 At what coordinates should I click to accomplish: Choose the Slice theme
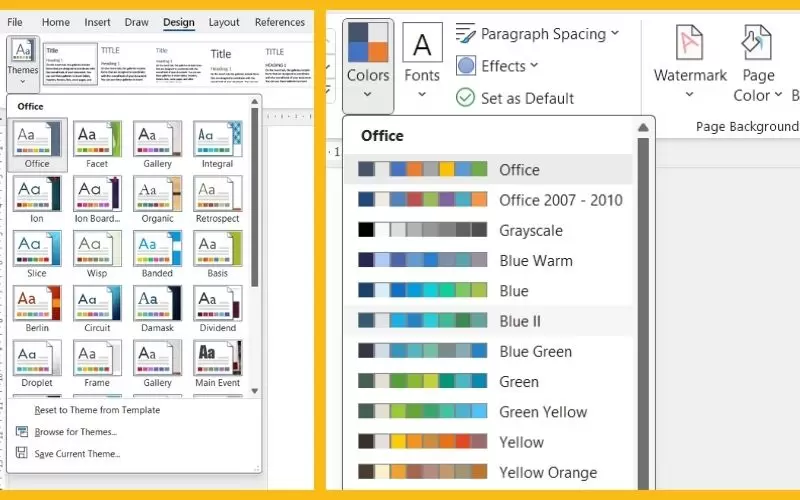pyautogui.click(x=37, y=254)
